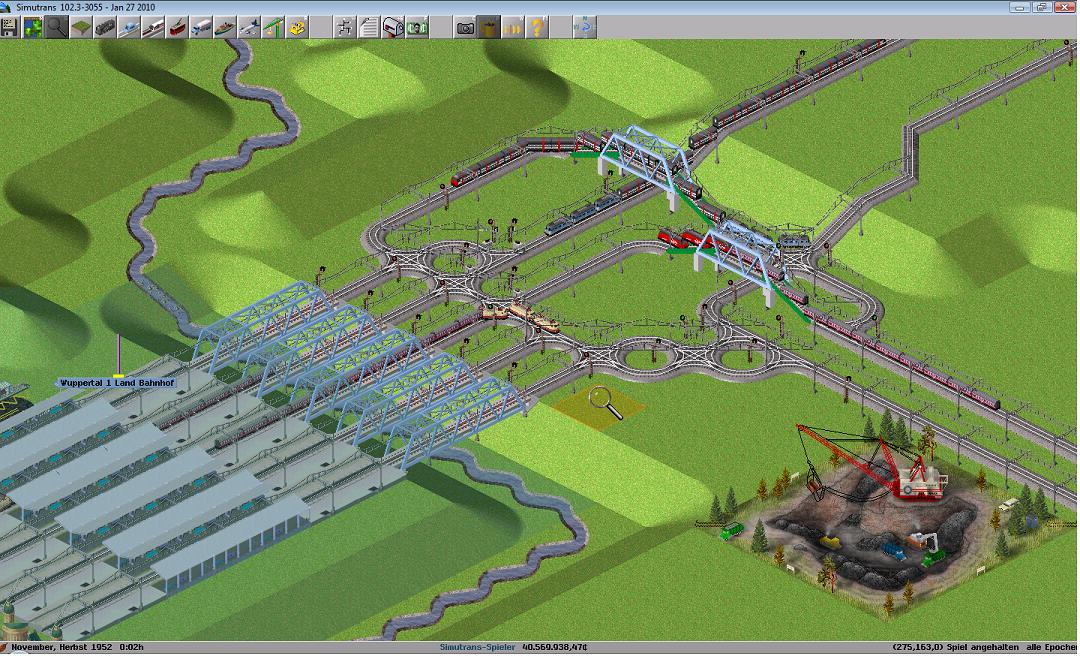Open the ship and harbor tools
Viewport: 1080px width, 662px height.
click(x=226, y=27)
